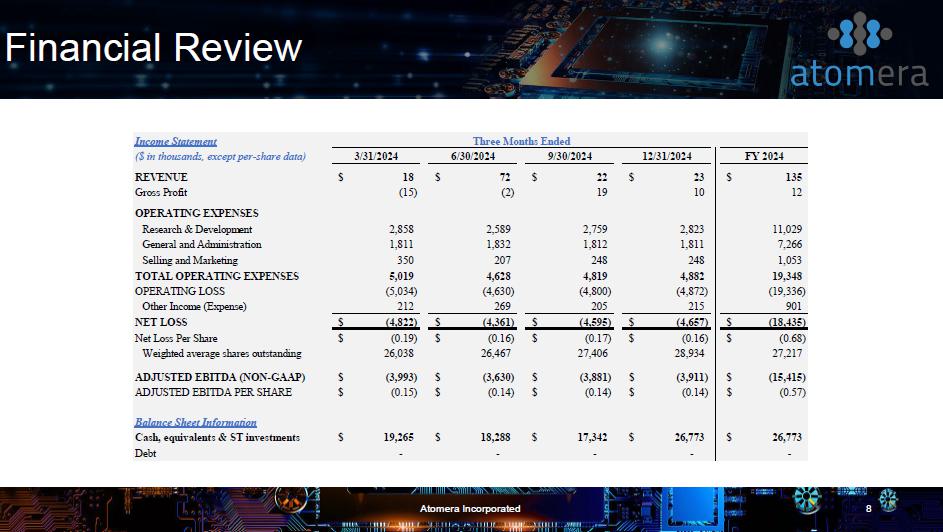Screen dimensions: 943x532
Task: Select the FY 2024 column header
Action: click(765, 156)
